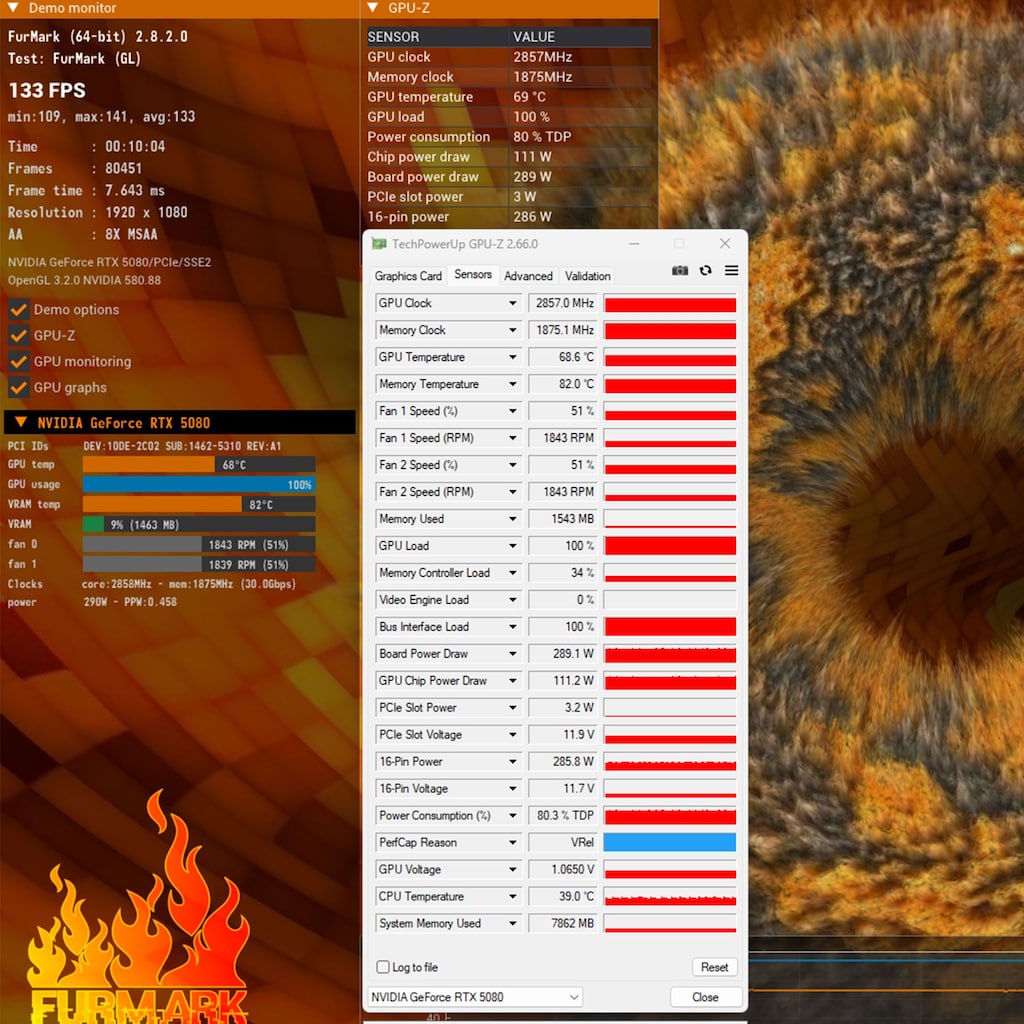Open the GPU-Z hamburger menu
Screen dimensions: 1024x1024
[731, 270]
